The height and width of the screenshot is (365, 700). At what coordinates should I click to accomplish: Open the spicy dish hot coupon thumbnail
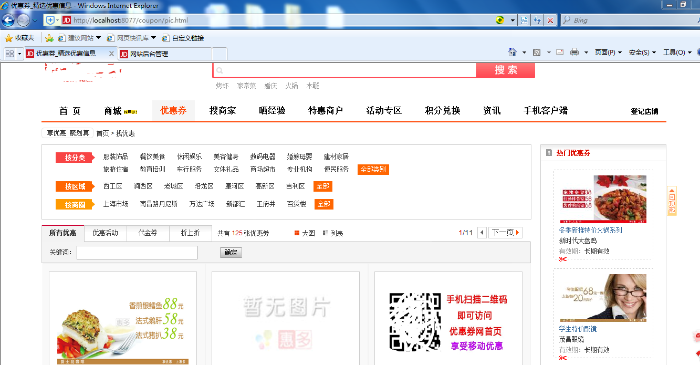[x=603, y=199]
